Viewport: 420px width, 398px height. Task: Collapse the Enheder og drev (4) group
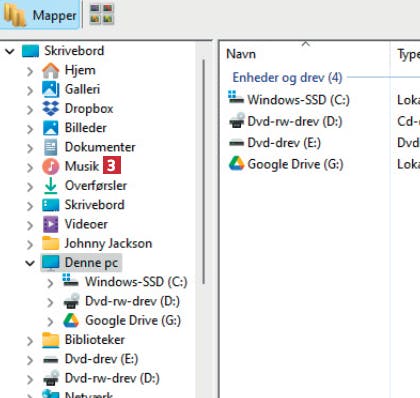(287, 78)
